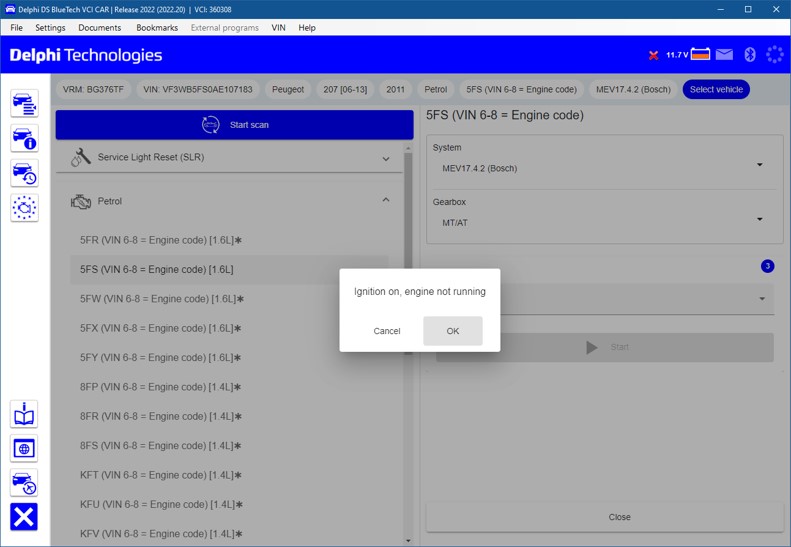Click the Petrol engine icon
The image size is (791, 547).
(x=81, y=201)
